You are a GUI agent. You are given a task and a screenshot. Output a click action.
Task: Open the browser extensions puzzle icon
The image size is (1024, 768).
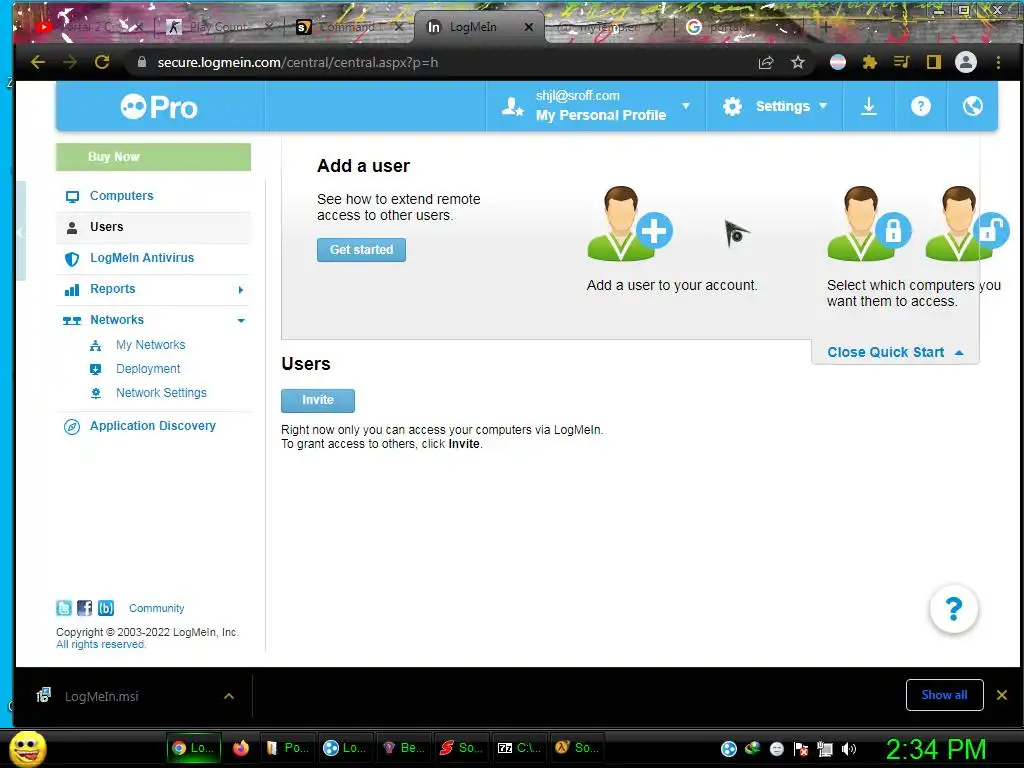tap(869, 62)
